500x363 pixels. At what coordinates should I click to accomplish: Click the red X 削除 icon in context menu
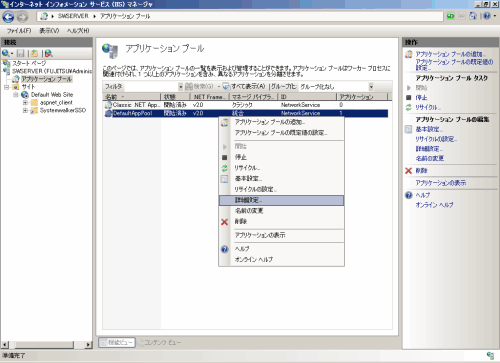(225, 222)
